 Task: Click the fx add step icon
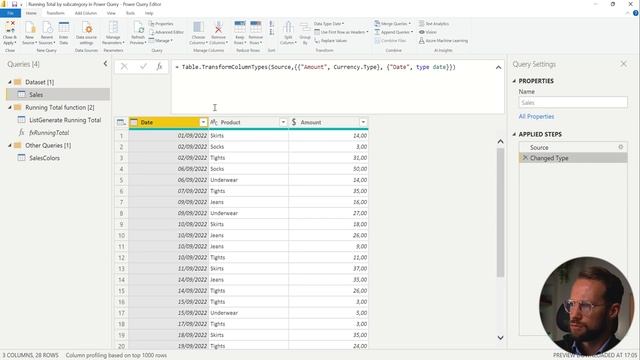(x=160, y=67)
